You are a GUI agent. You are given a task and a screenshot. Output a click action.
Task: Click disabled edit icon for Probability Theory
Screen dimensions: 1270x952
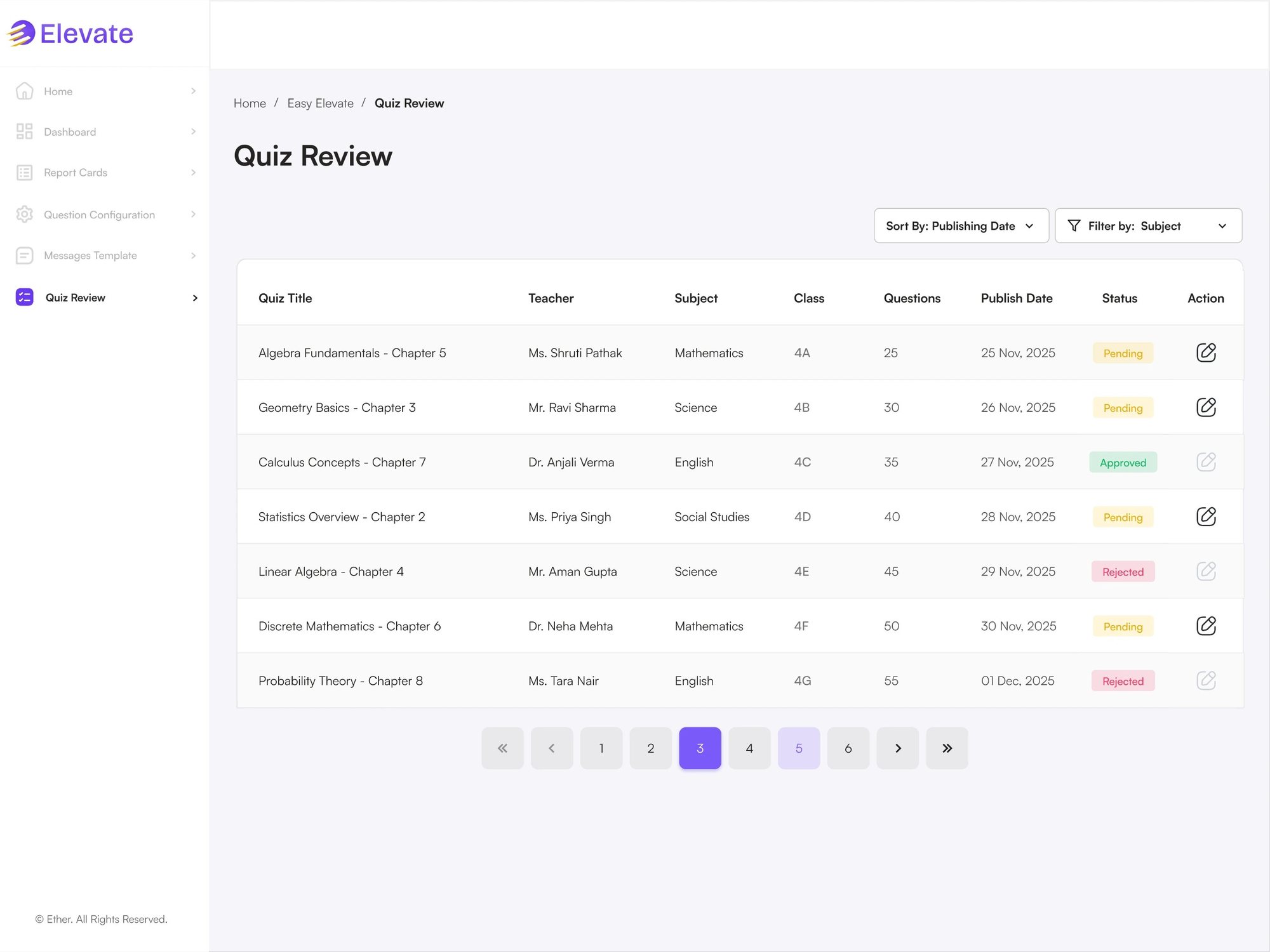point(1206,680)
